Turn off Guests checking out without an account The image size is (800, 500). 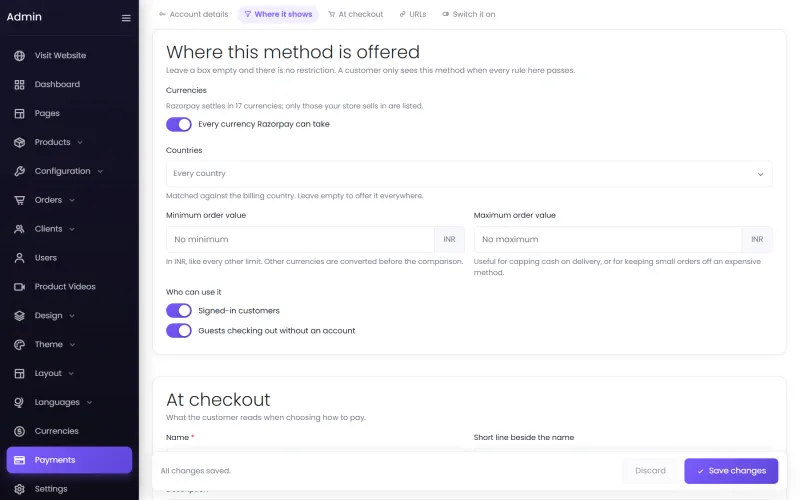click(179, 331)
